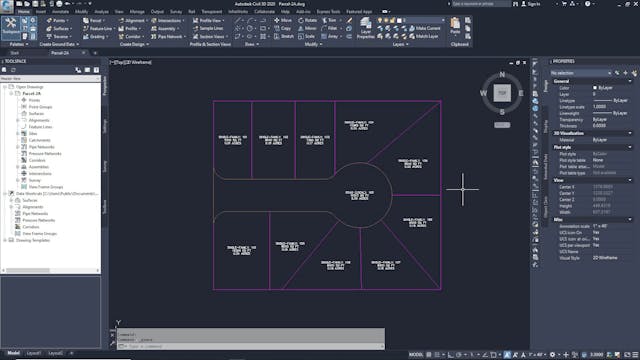
Task: Click the Traverse tool in ribbon
Action: click(58, 37)
